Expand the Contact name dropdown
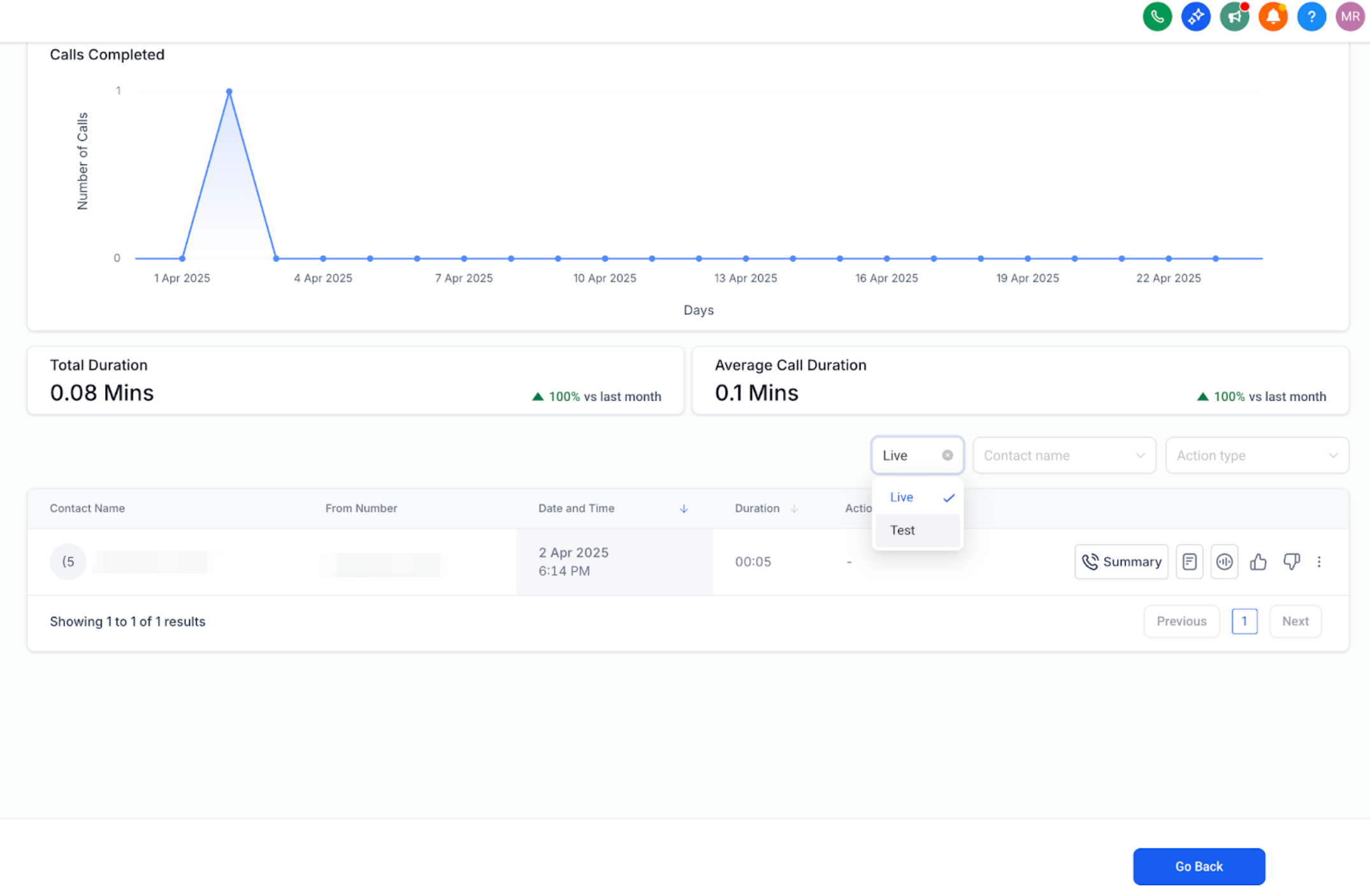The image size is (1370, 896). [x=1064, y=455]
